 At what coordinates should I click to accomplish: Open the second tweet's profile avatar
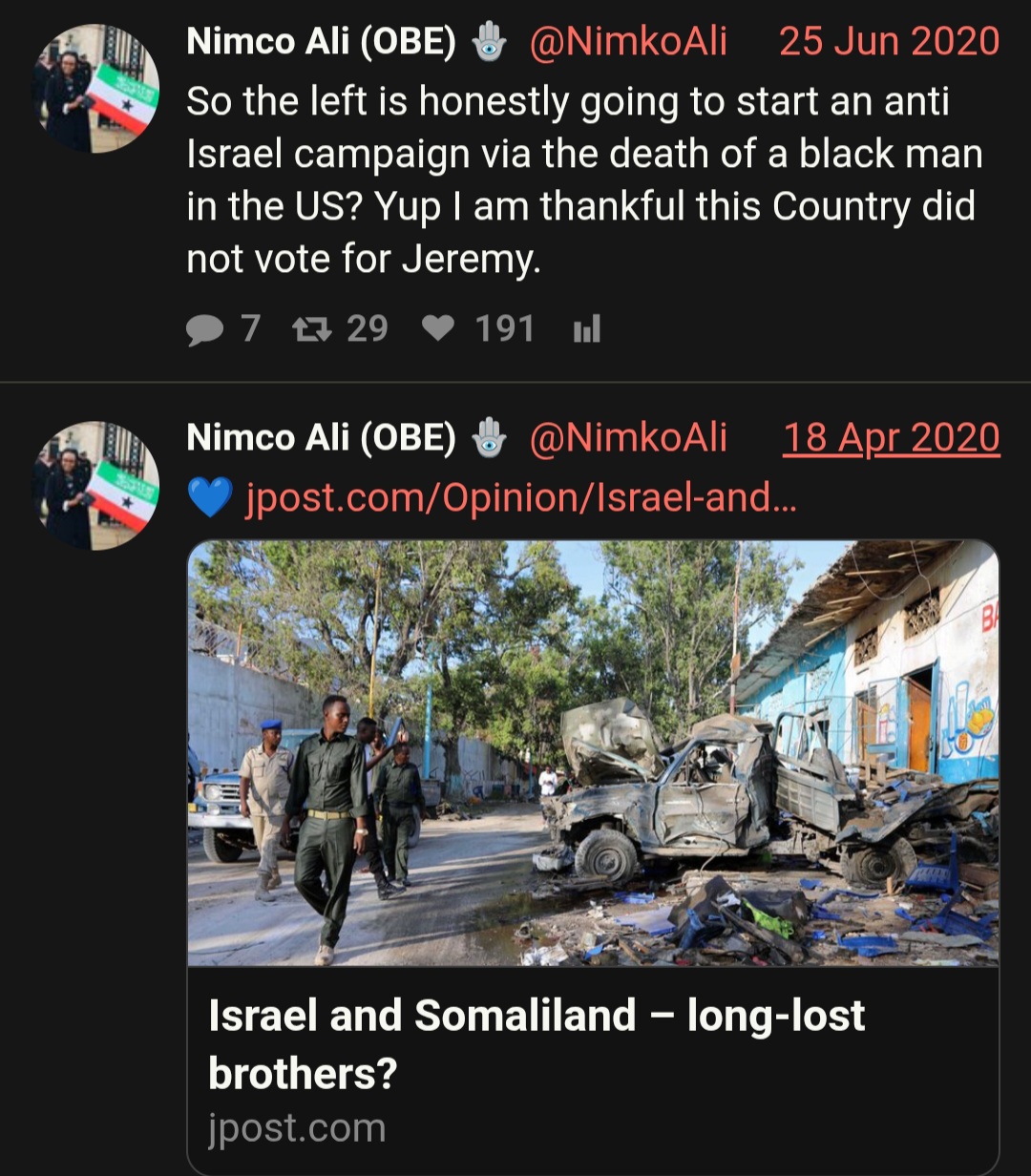(95, 485)
